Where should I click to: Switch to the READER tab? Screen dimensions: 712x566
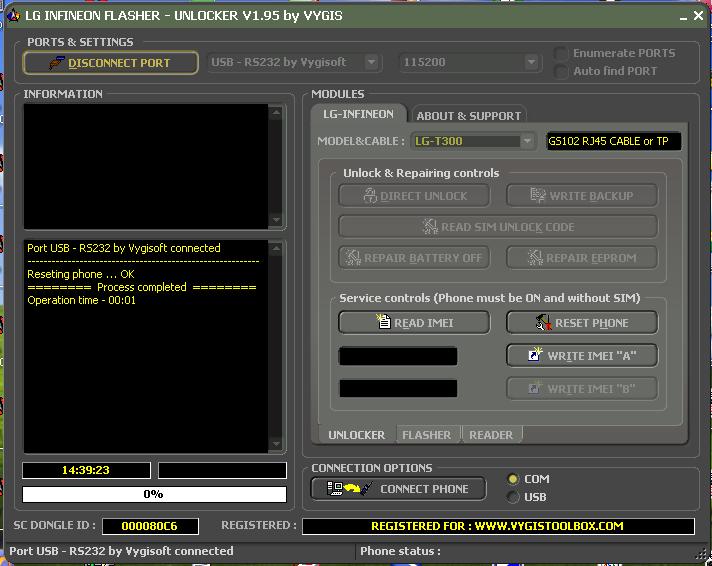[x=491, y=435]
